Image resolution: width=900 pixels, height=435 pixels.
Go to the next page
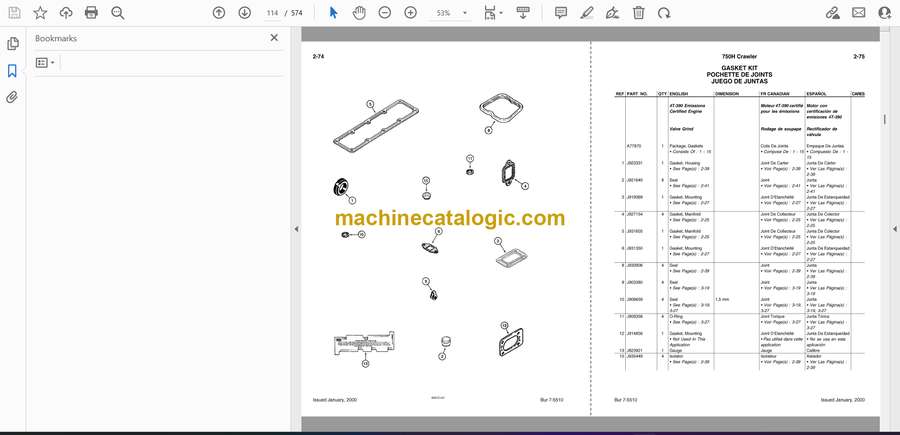[245, 13]
